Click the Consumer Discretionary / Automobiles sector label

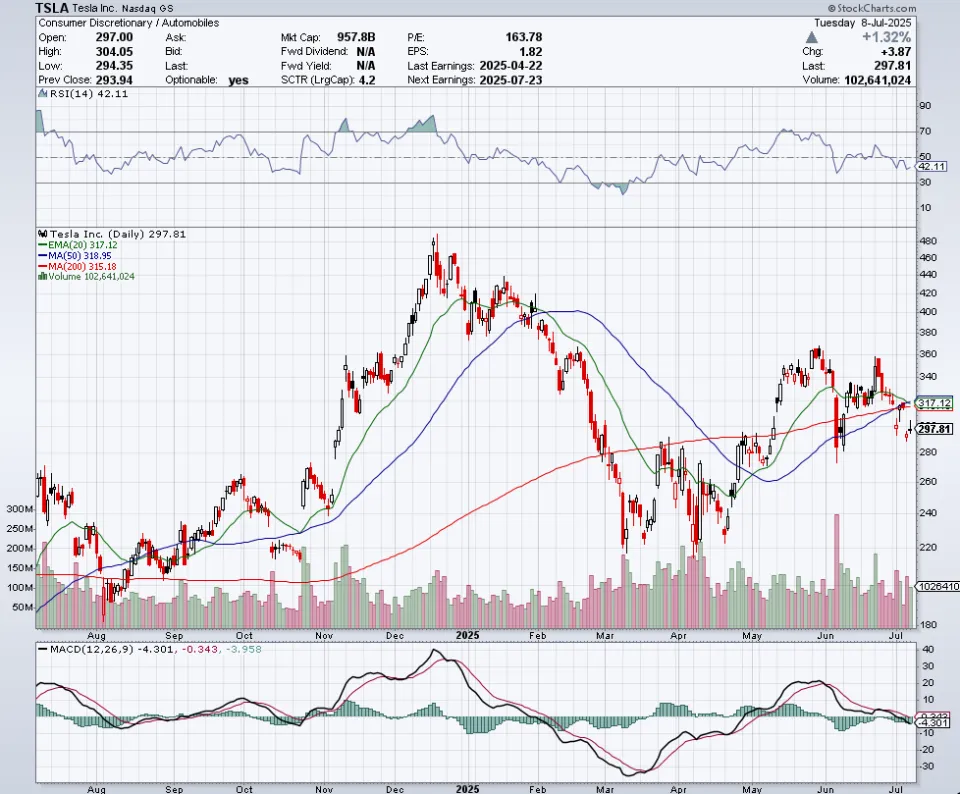[129, 23]
